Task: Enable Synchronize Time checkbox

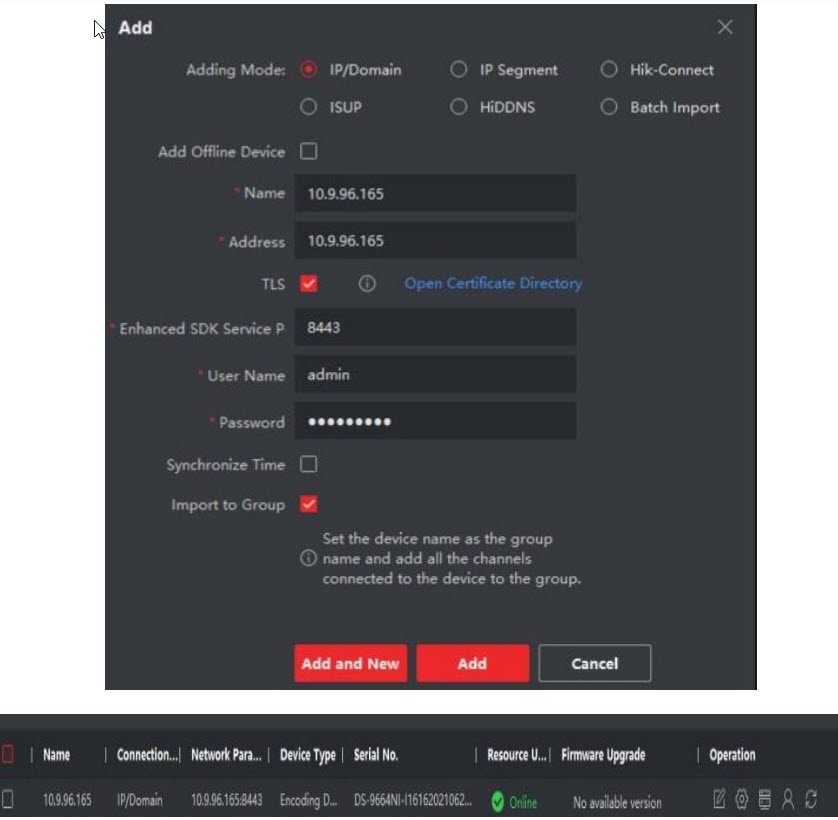Action: point(309,465)
